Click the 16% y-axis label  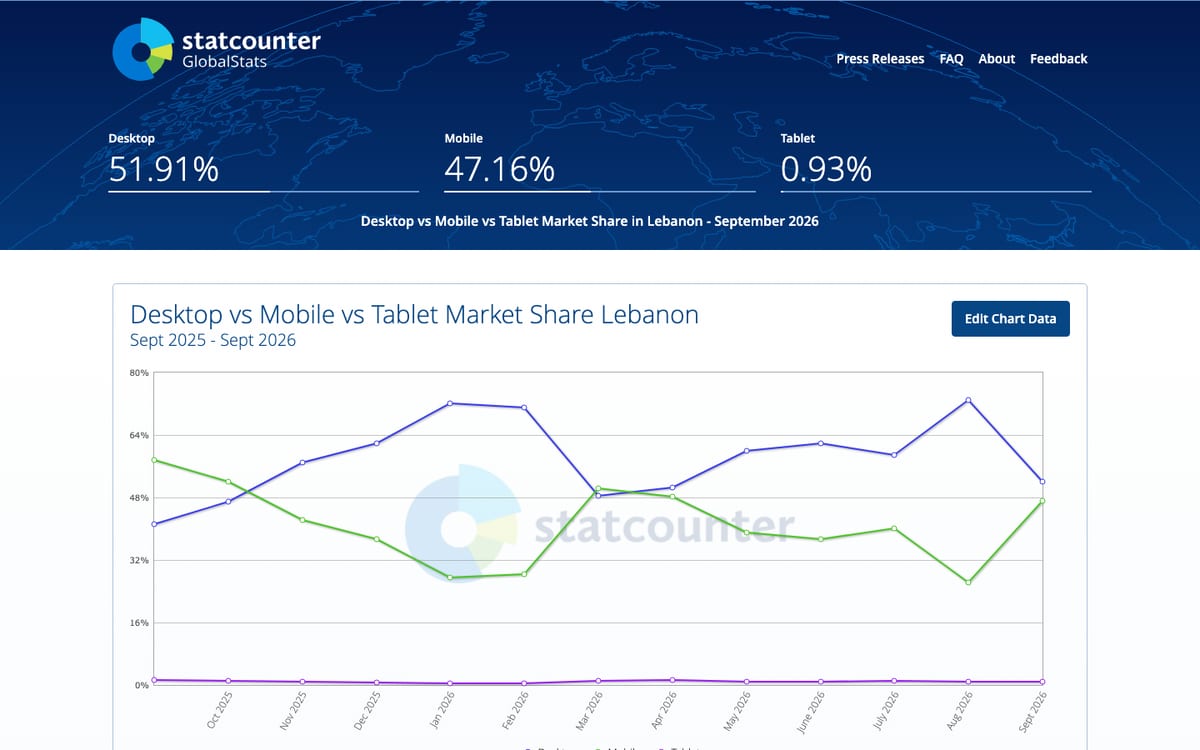[138, 622]
